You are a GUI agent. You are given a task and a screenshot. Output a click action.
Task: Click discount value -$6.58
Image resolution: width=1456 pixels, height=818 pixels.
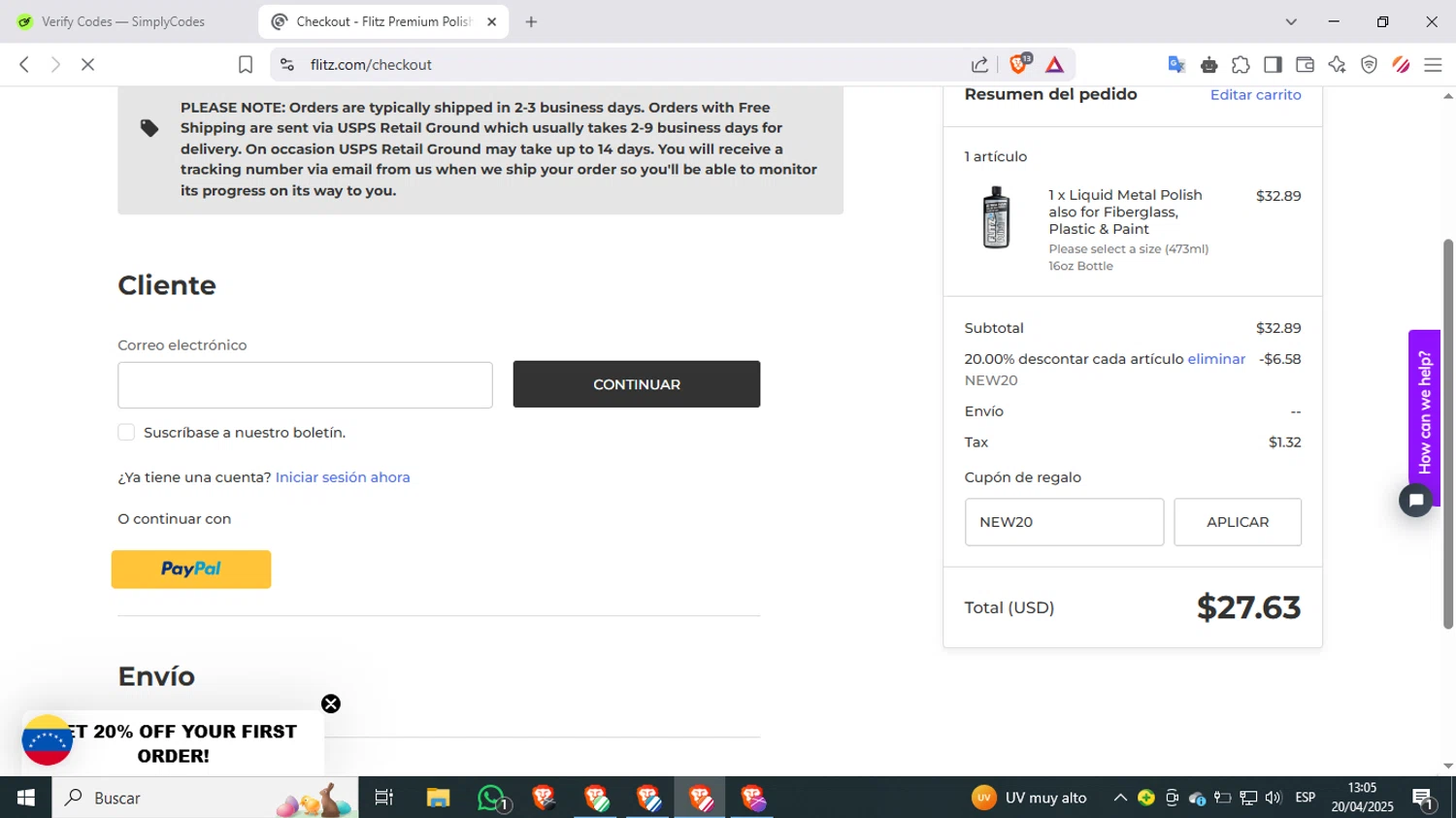[x=1279, y=359]
